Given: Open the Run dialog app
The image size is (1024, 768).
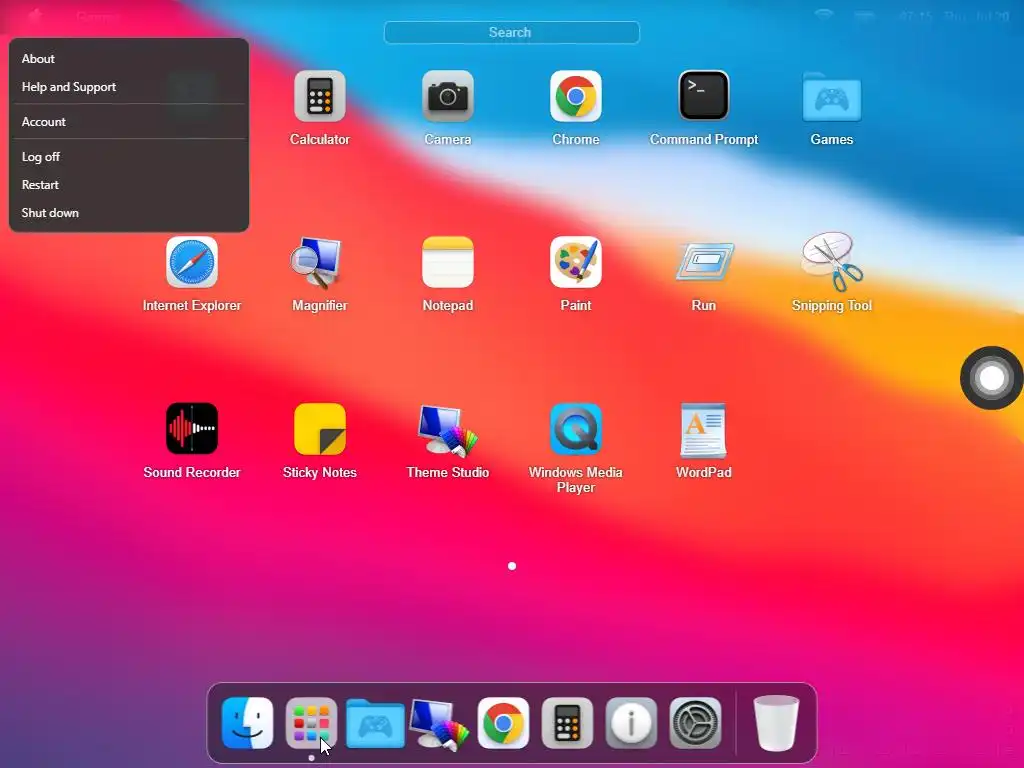Looking at the screenshot, I should click(703, 262).
